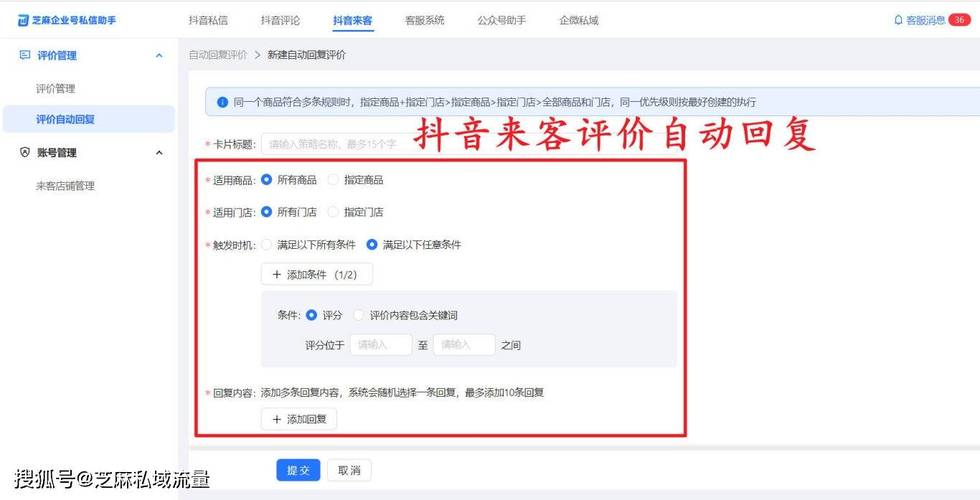Image resolution: width=980 pixels, height=500 pixels.
Task: Click the 取消 cancel button
Action: pos(349,471)
